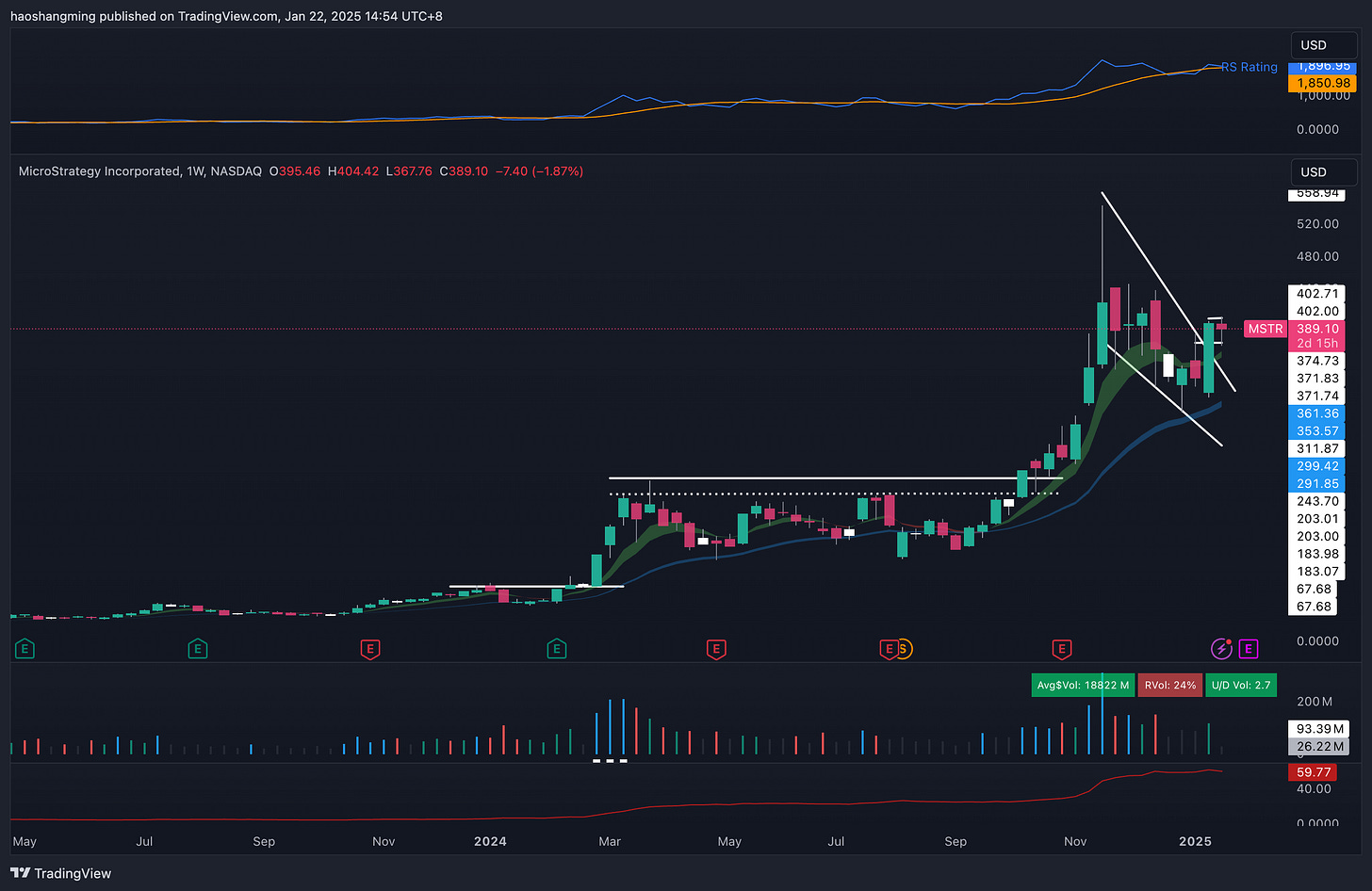The height and width of the screenshot is (891, 1372).
Task: Click the 2025 label on time axis
Action: [x=1195, y=841]
